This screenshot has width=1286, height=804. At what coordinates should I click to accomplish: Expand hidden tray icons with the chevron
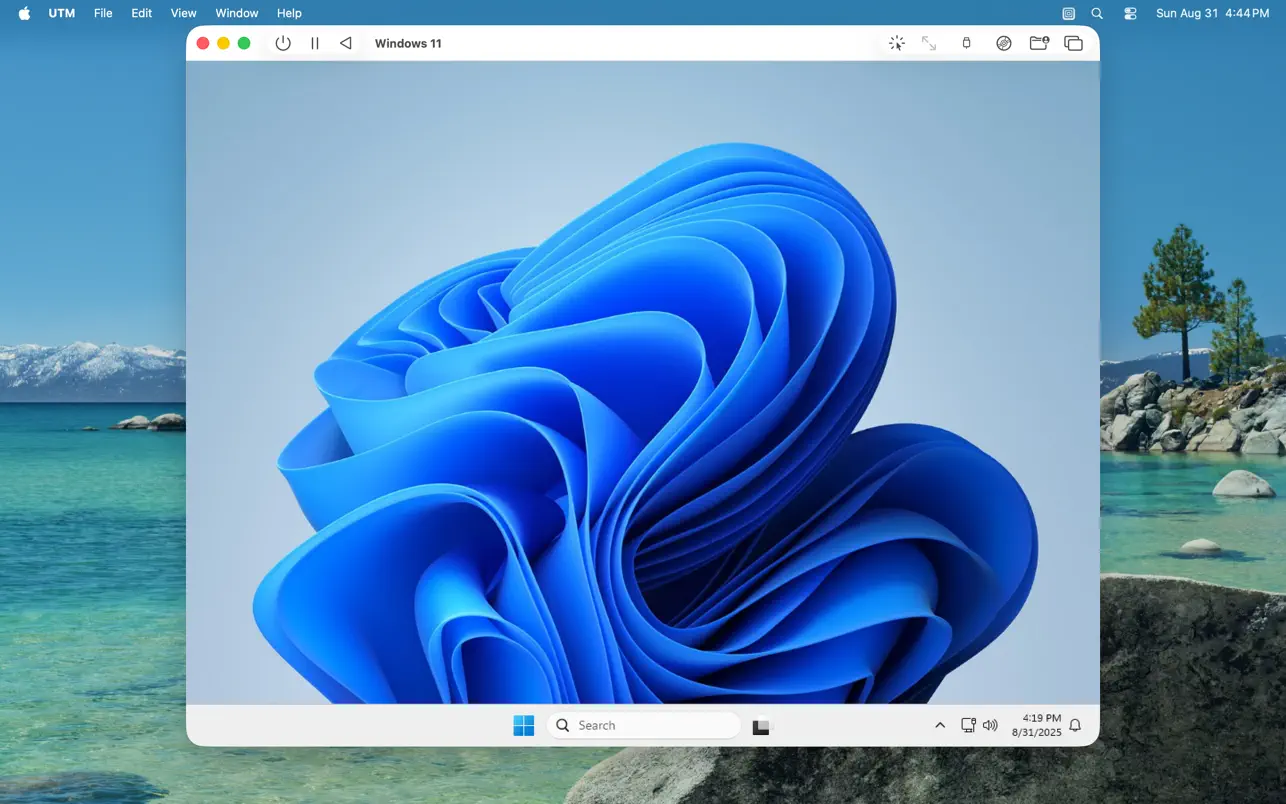click(x=940, y=725)
